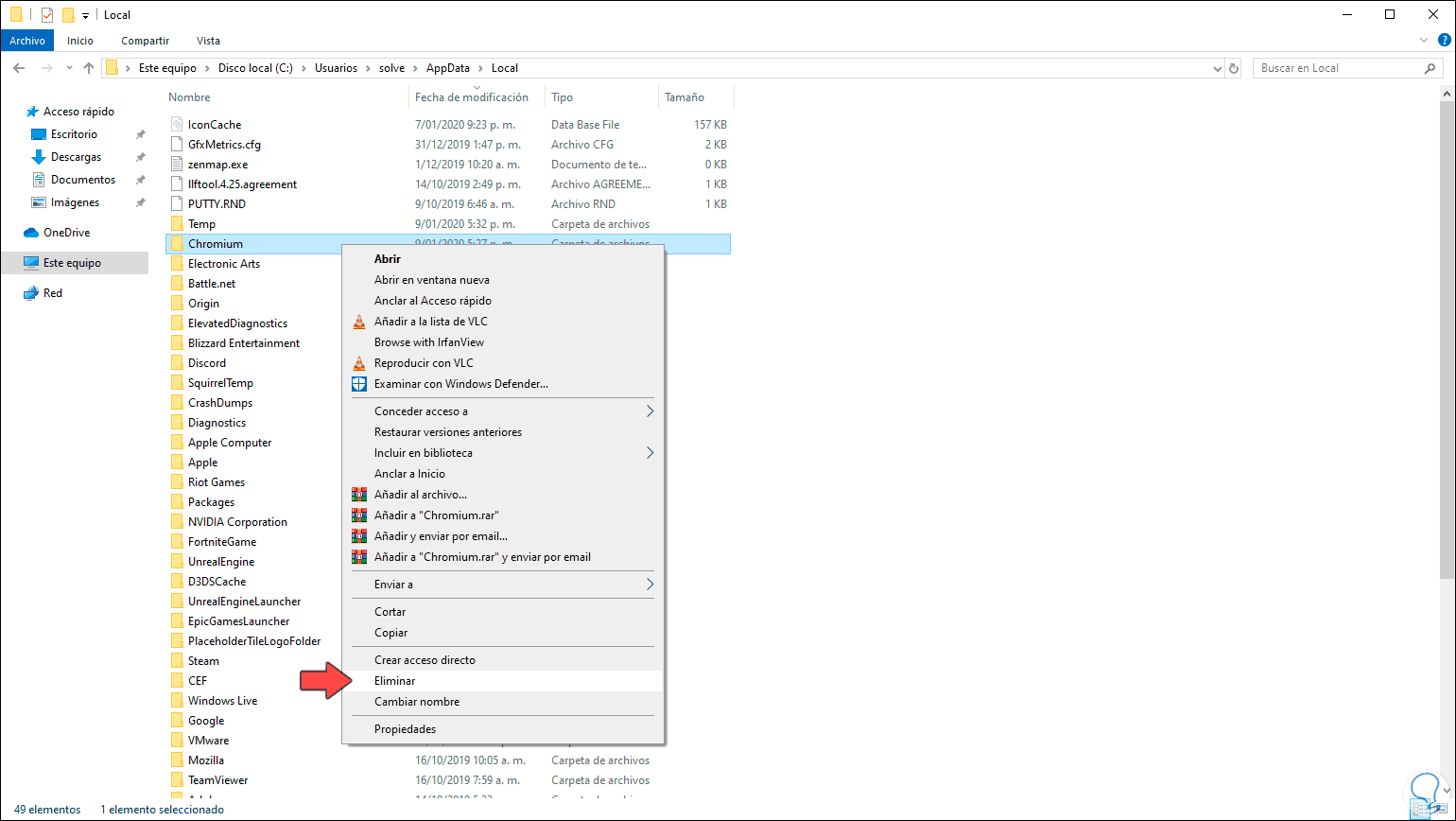Open the address bar history dropdown
This screenshot has height=821, width=1456.
pyautogui.click(x=1218, y=68)
